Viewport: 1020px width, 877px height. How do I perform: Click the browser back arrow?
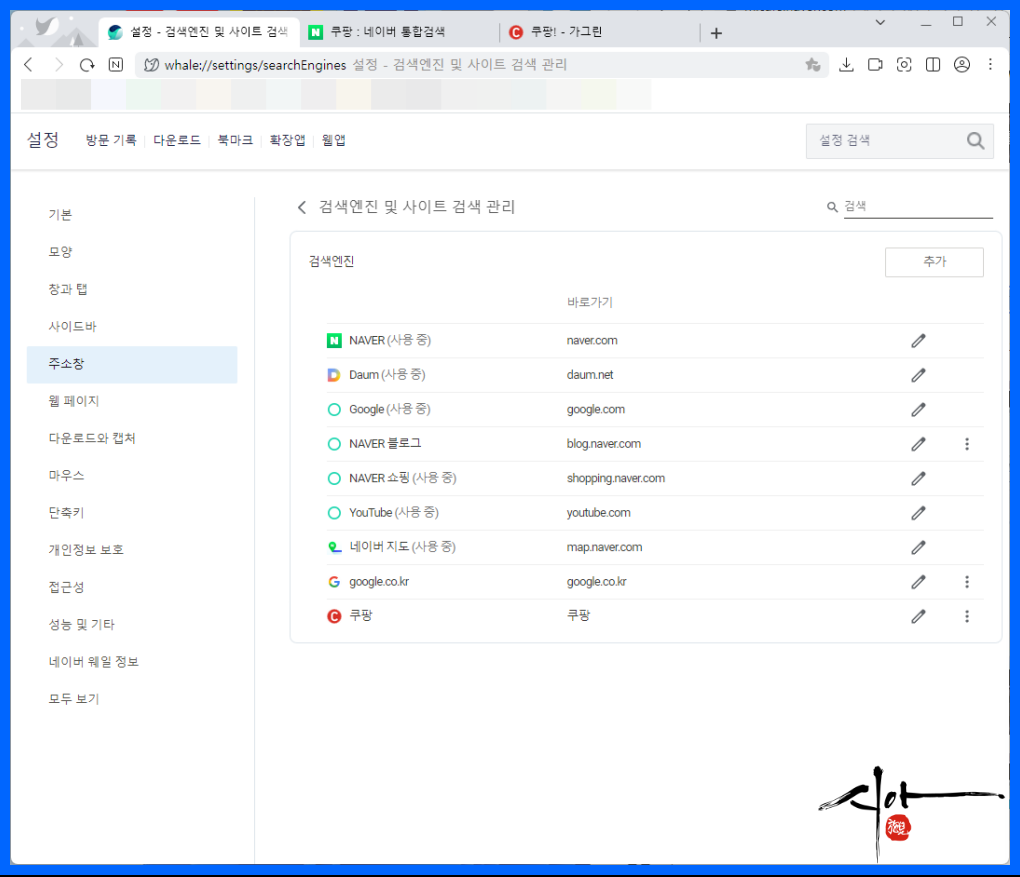(x=28, y=64)
